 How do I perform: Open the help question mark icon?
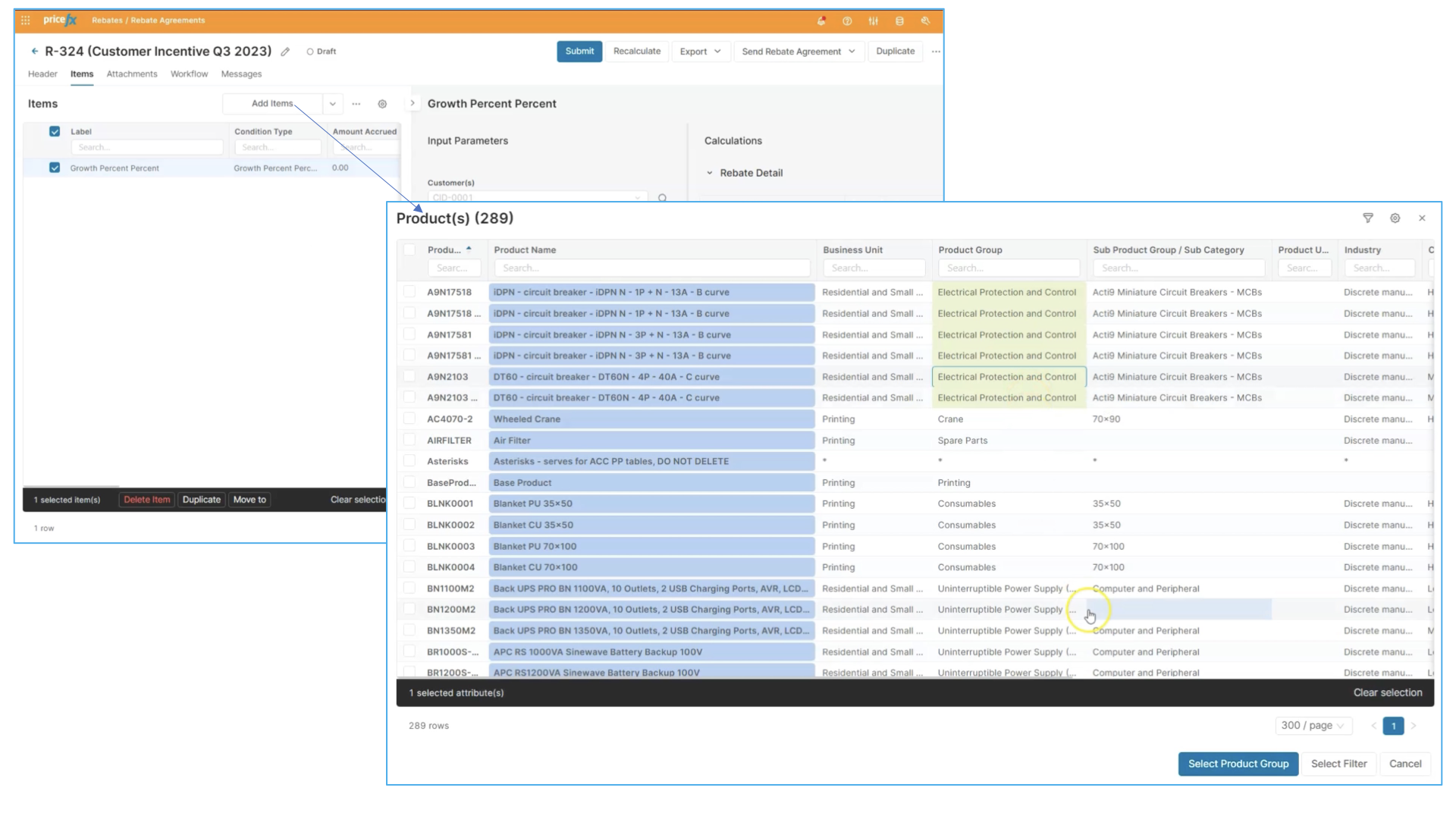click(847, 21)
